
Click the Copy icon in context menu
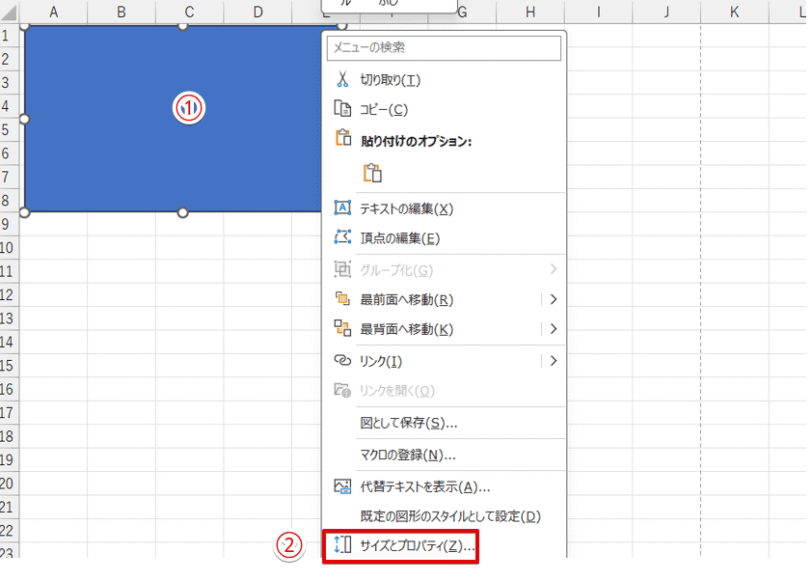342,110
